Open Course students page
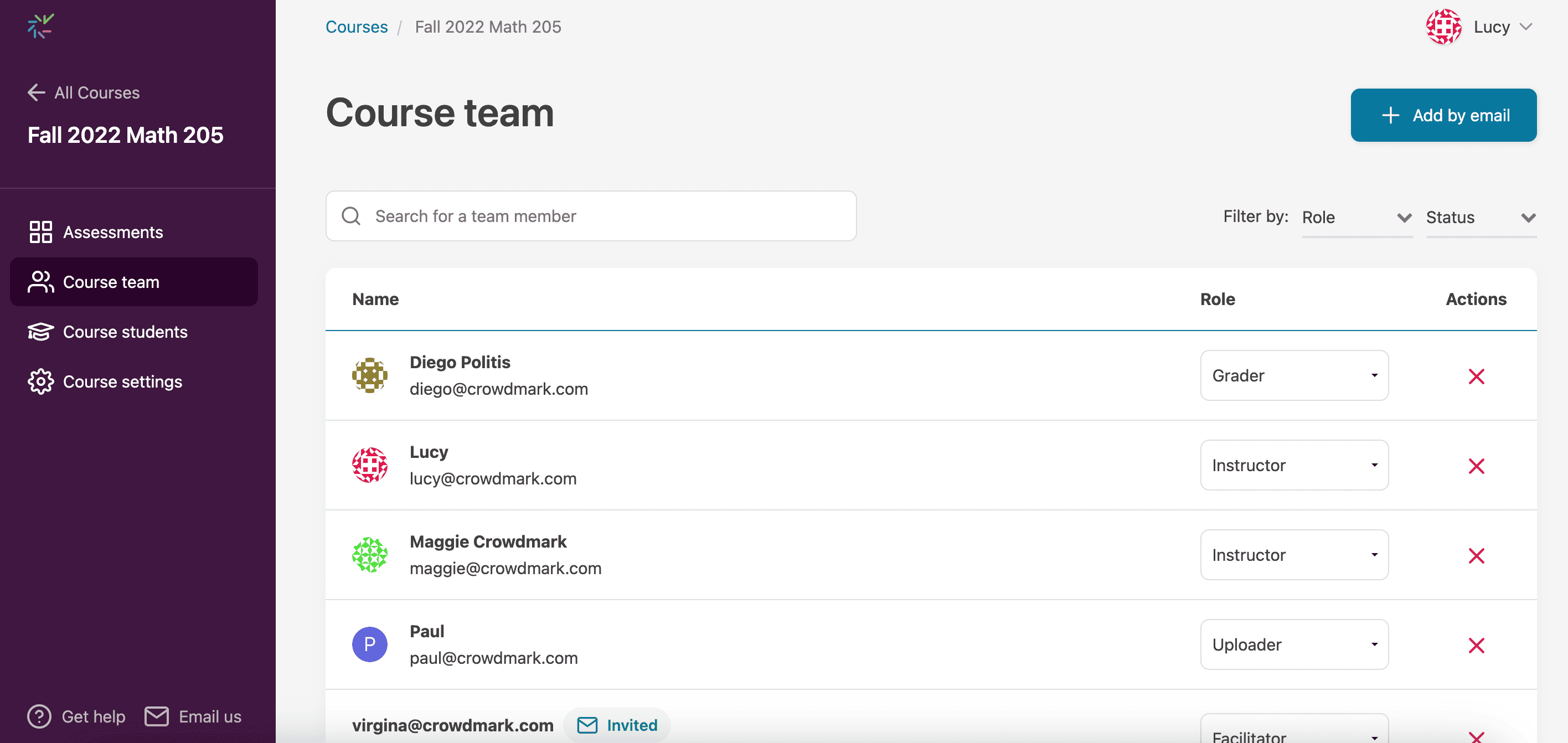Viewport: 1568px width, 743px height. [125, 332]
